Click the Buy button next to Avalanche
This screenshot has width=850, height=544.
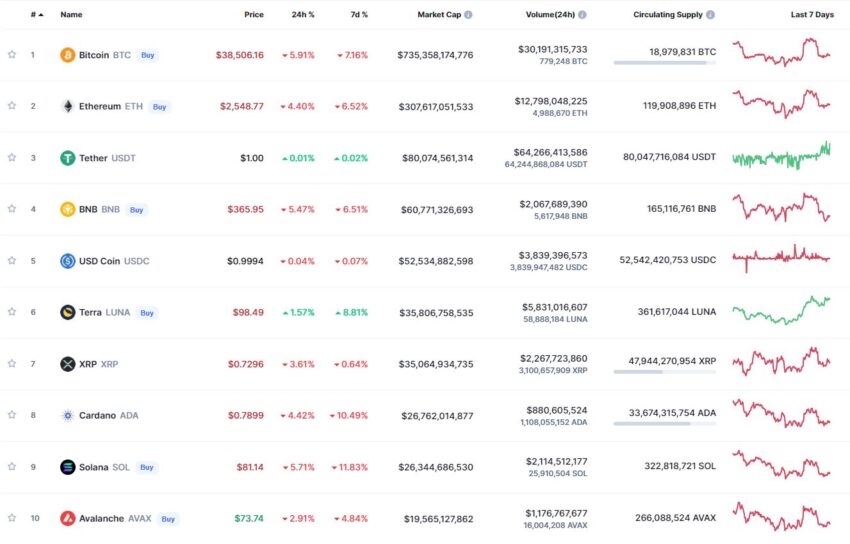coord(168,519)
